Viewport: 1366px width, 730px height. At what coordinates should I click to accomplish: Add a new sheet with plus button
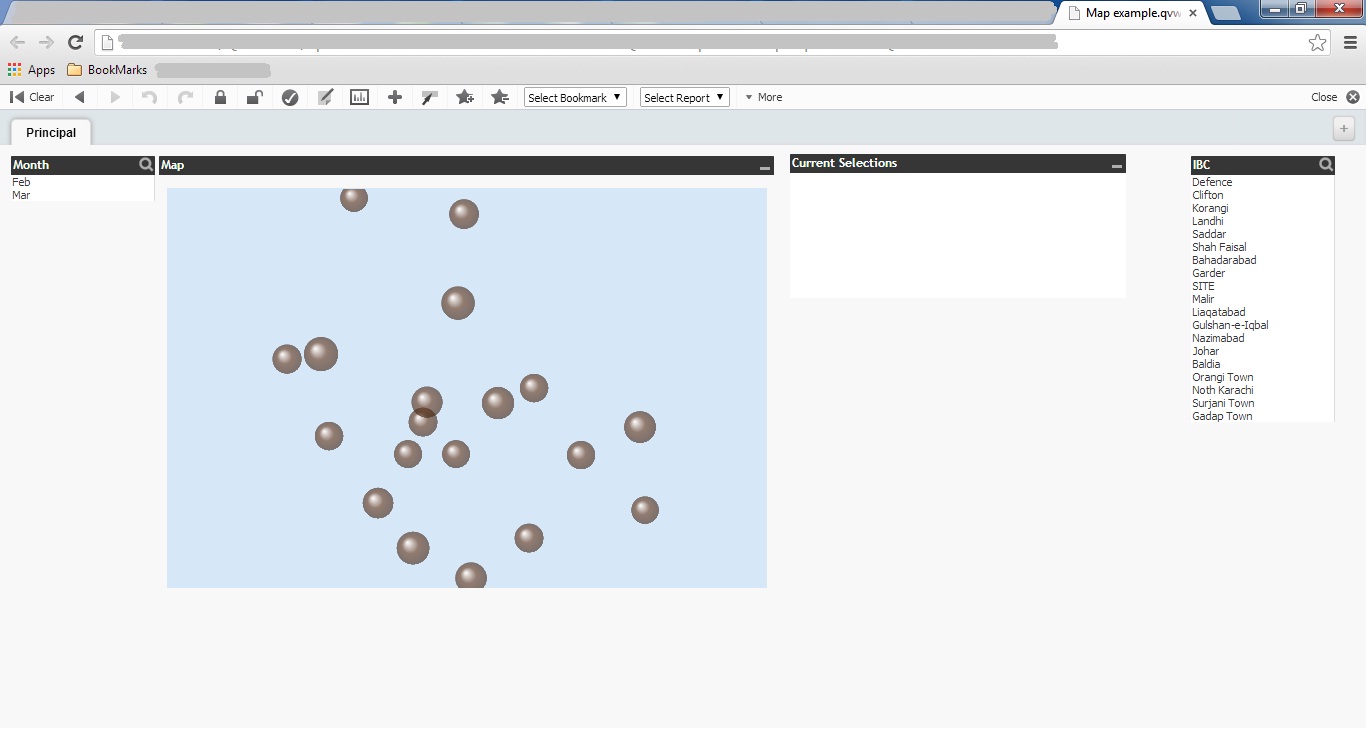(x=1344, y=129)
